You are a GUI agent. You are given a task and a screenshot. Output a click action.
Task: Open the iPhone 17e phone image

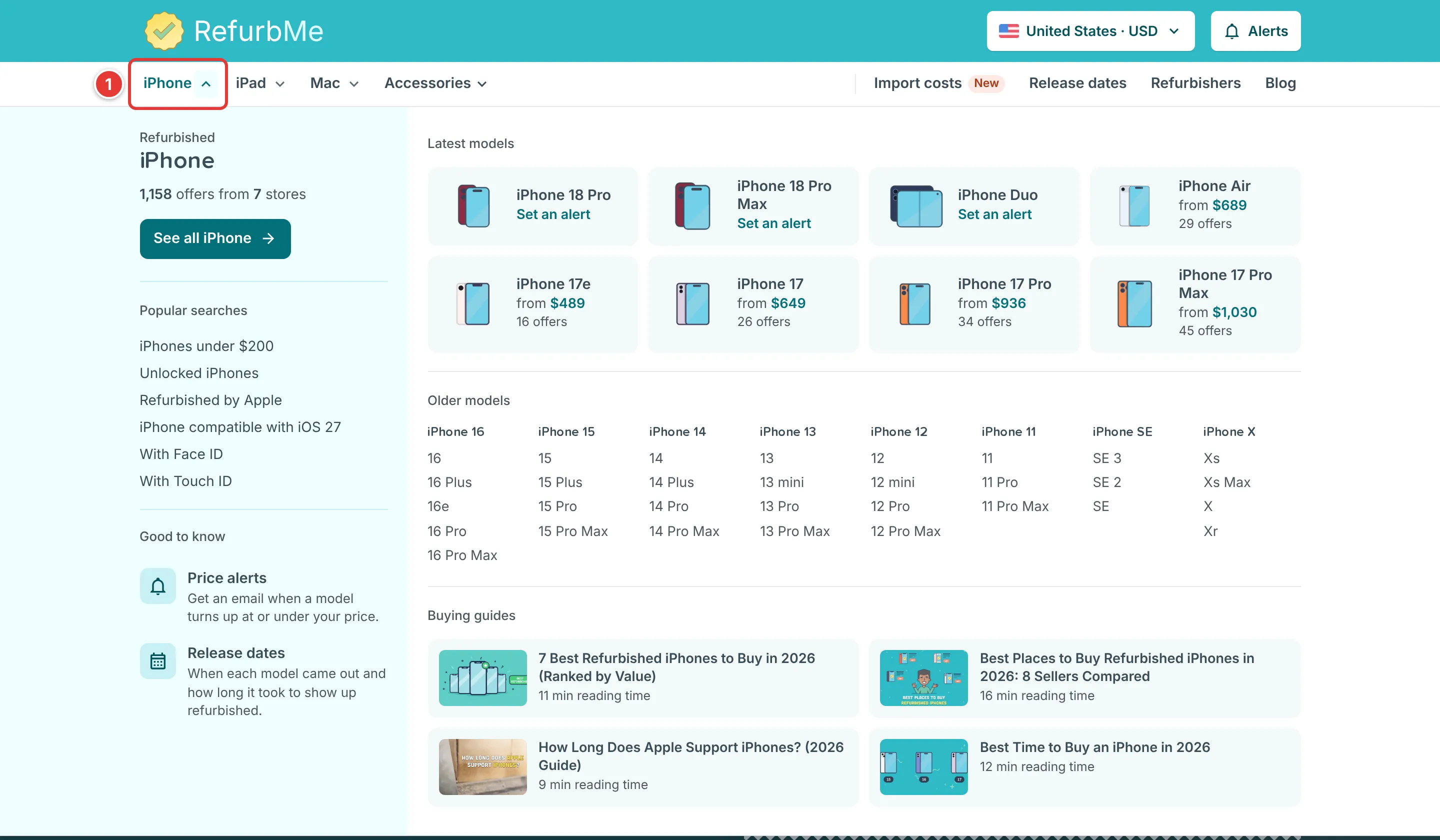[473, 304]
